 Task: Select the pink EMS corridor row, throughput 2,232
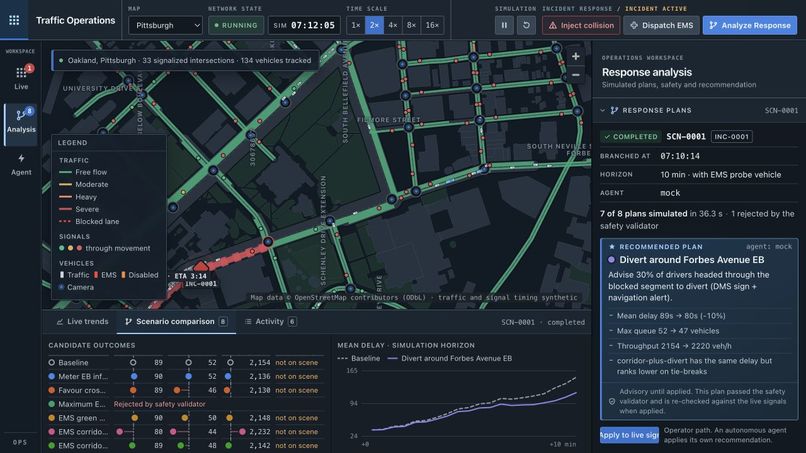[186, 432]
